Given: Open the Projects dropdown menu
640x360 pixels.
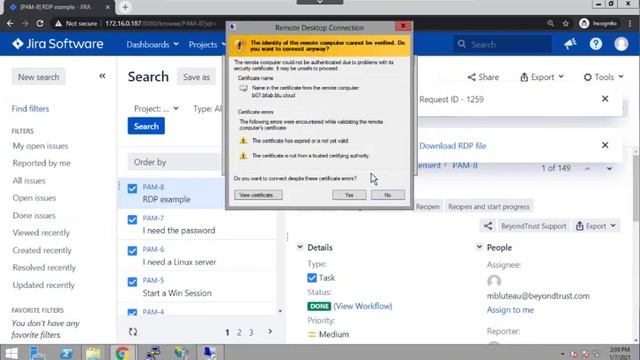Looking at the screenshot, I should coord(207,44).
